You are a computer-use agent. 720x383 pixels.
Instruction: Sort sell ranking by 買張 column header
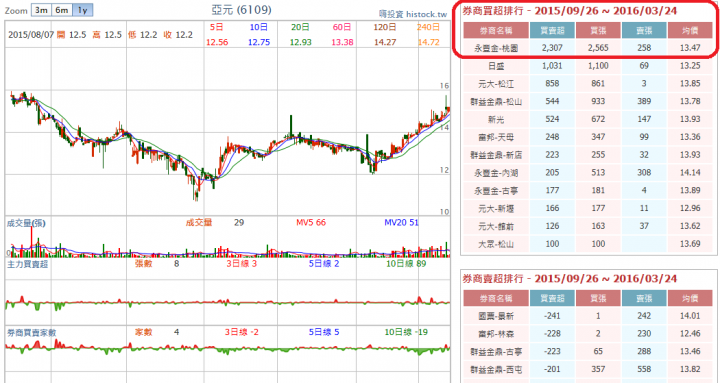[x=598, y=299]
